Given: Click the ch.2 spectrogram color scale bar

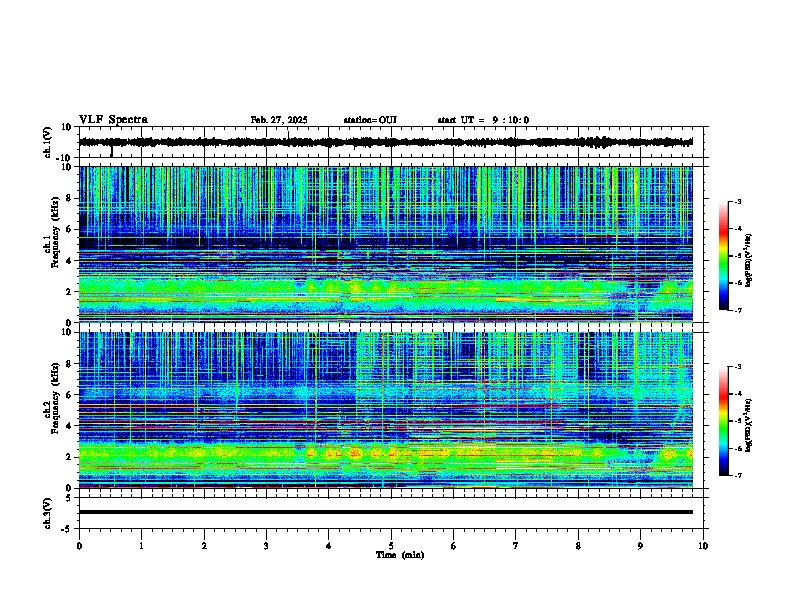Looking at the screenshot, I should (x=724, y=421).
